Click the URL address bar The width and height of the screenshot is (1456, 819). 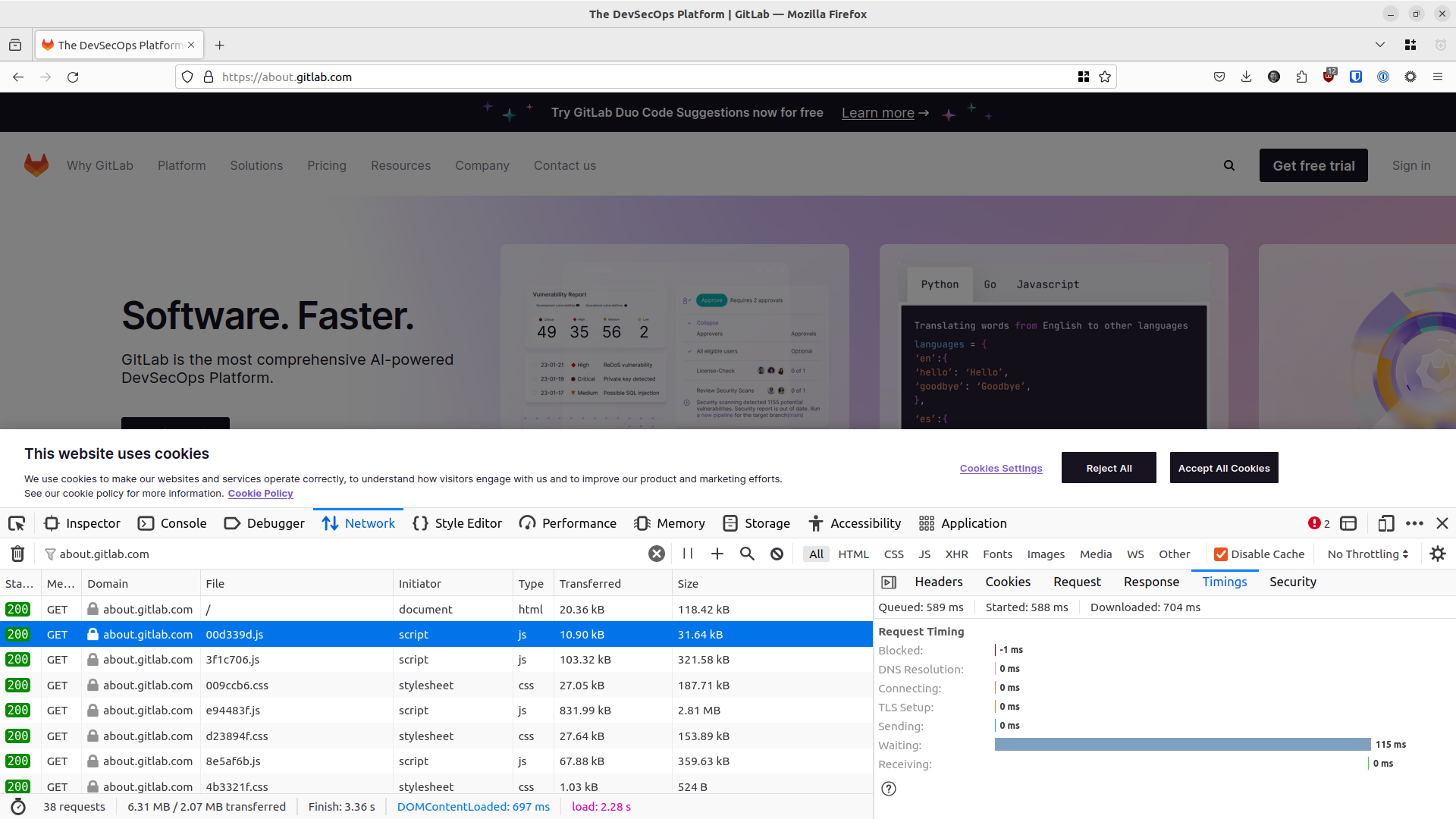pos(645,77)
